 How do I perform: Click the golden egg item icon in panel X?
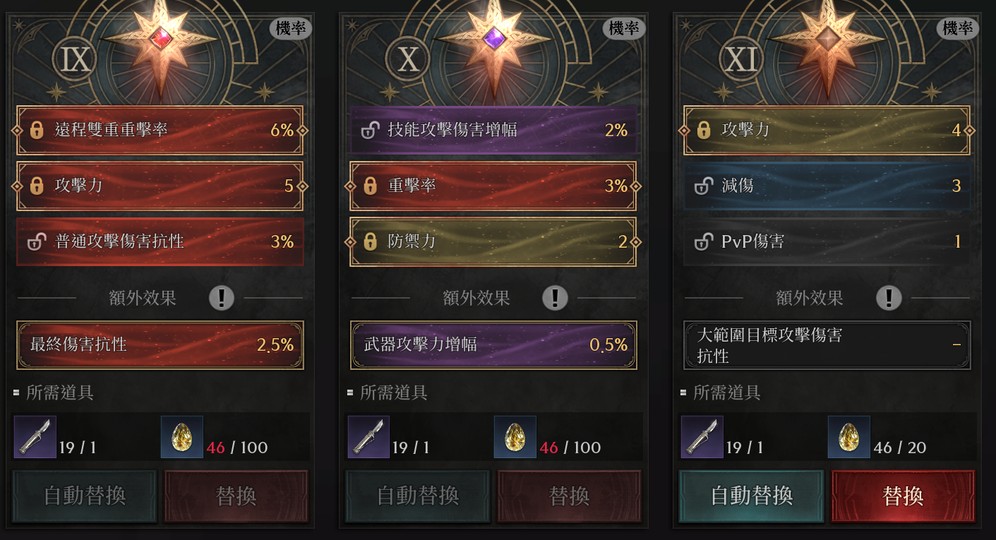(515, 437)
